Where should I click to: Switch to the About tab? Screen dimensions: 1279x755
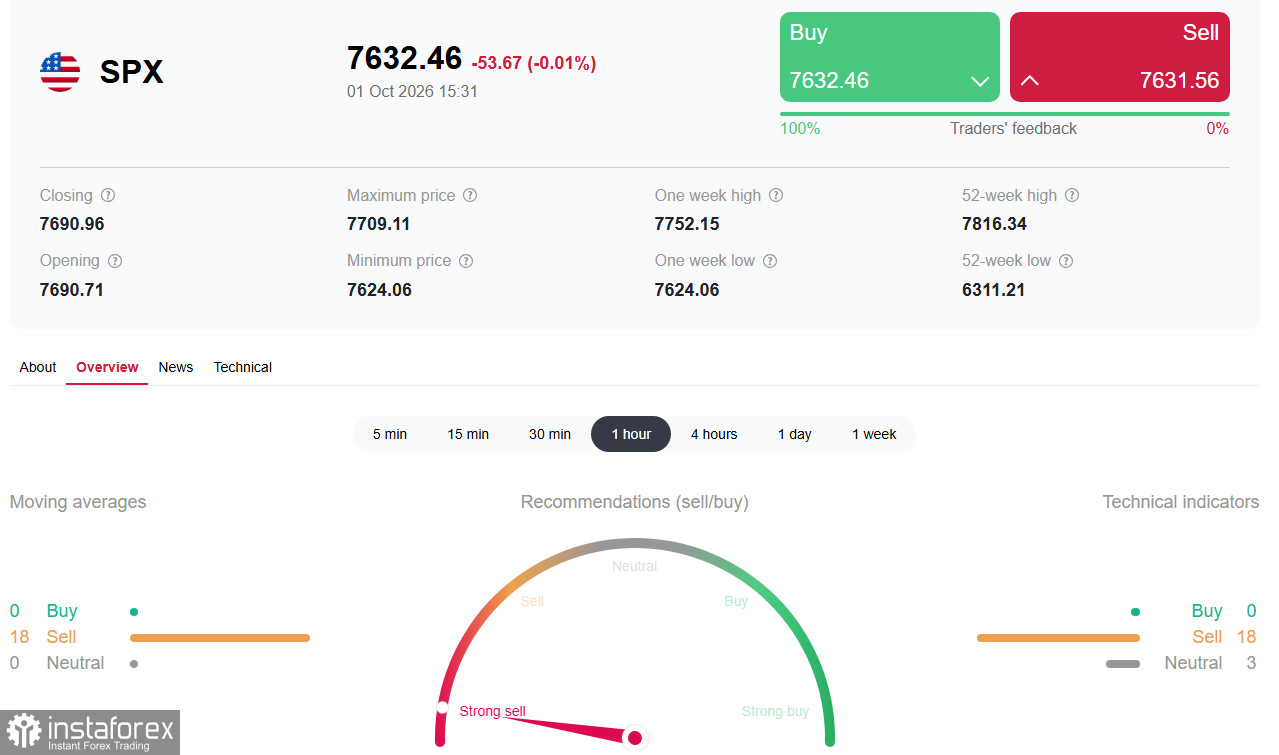[x=38, y=367]
